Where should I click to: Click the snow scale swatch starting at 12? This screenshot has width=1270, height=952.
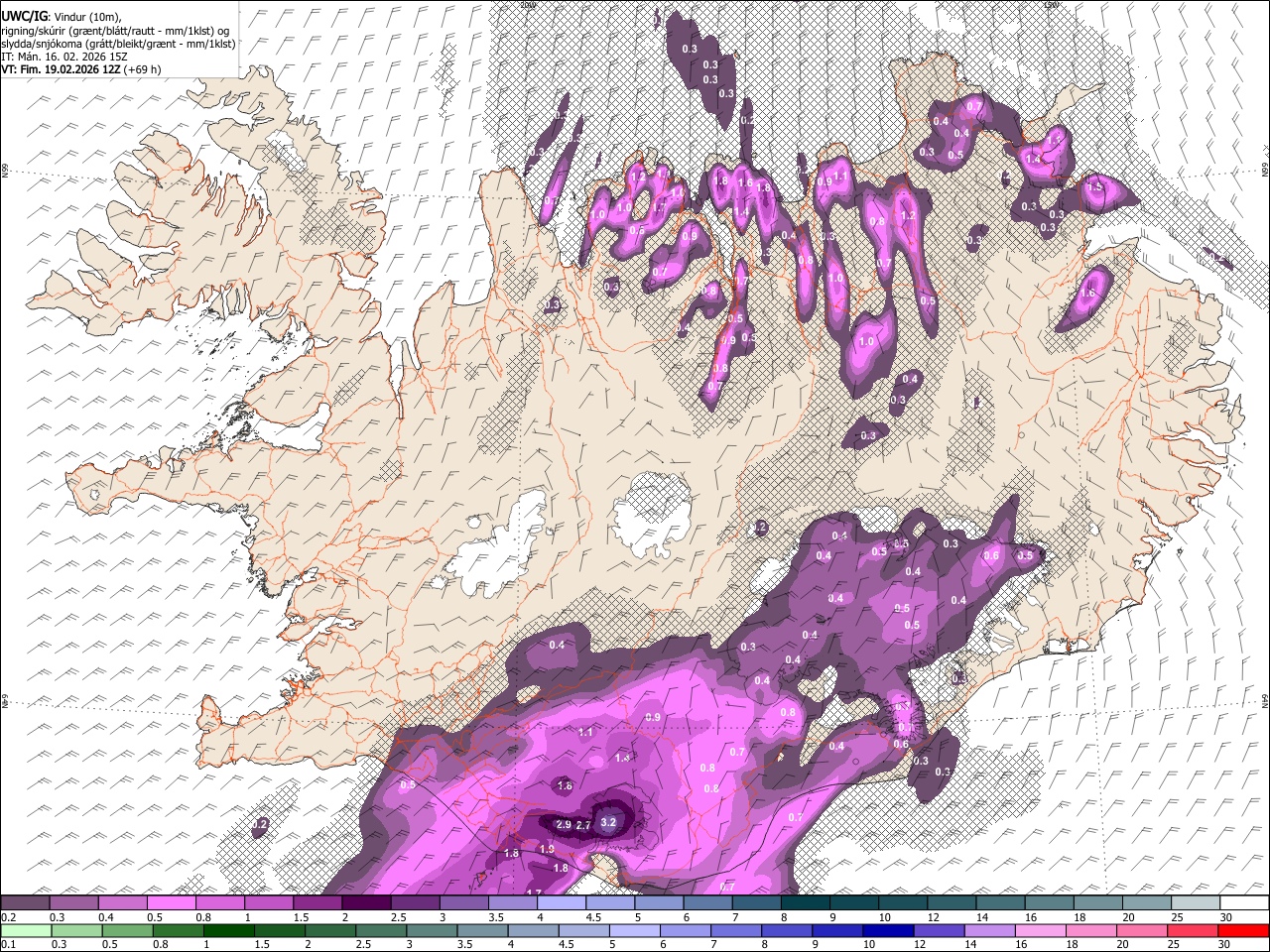tap(951, 902)
